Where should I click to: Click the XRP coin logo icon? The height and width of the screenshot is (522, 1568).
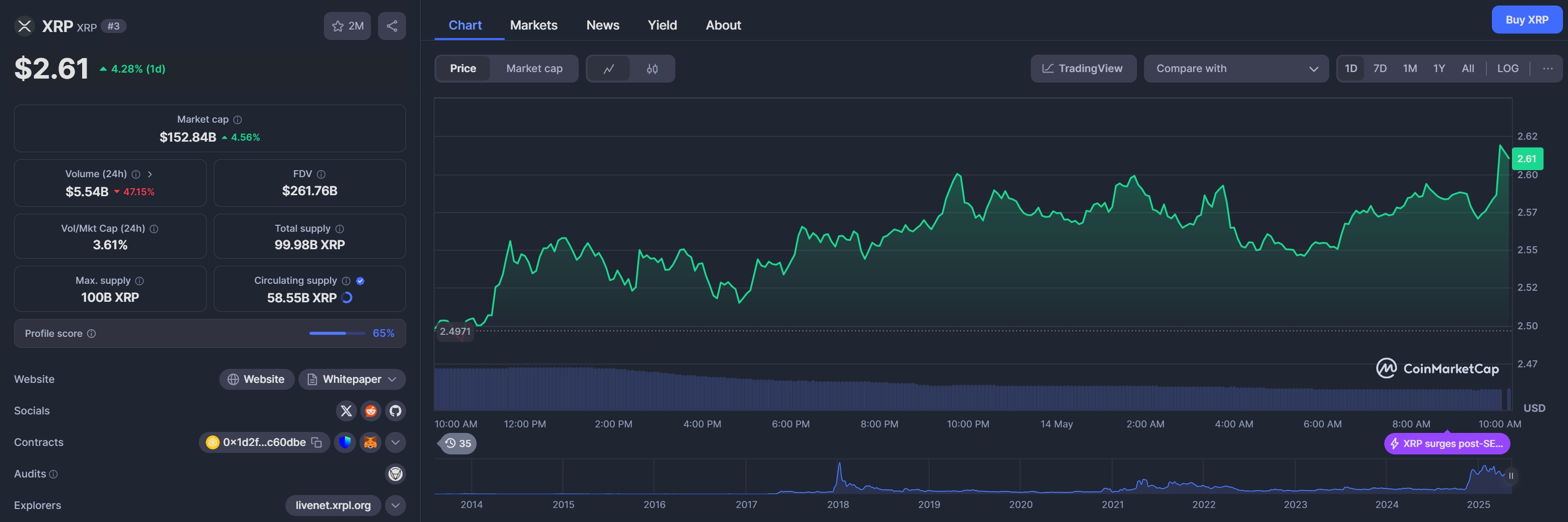pyautogui.click(x=25, y=26)
